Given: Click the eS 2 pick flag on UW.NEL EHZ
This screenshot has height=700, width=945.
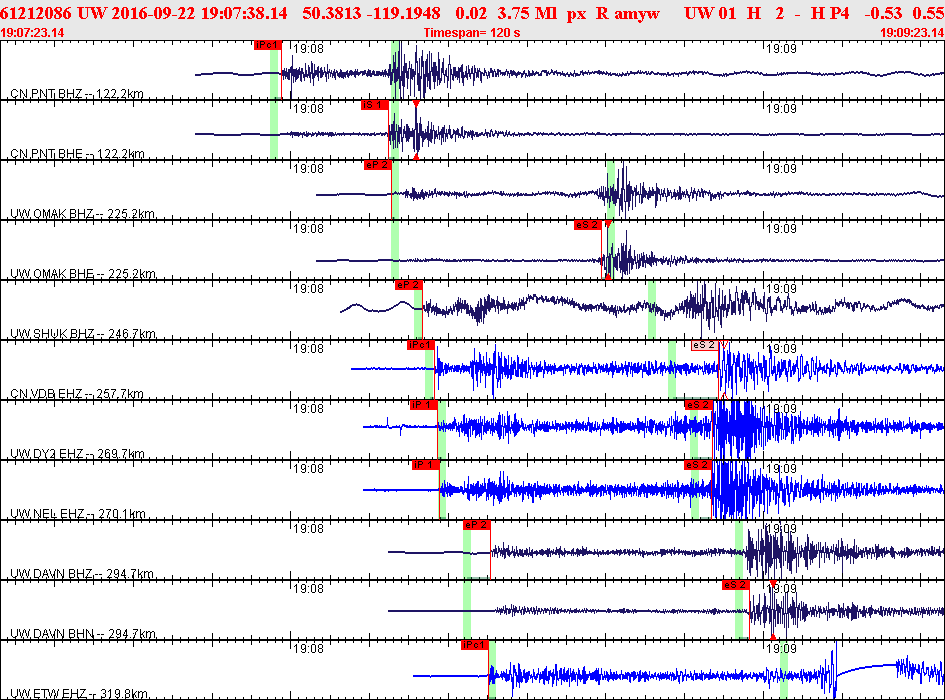Looking at the screenshot, I should (698, 465).
